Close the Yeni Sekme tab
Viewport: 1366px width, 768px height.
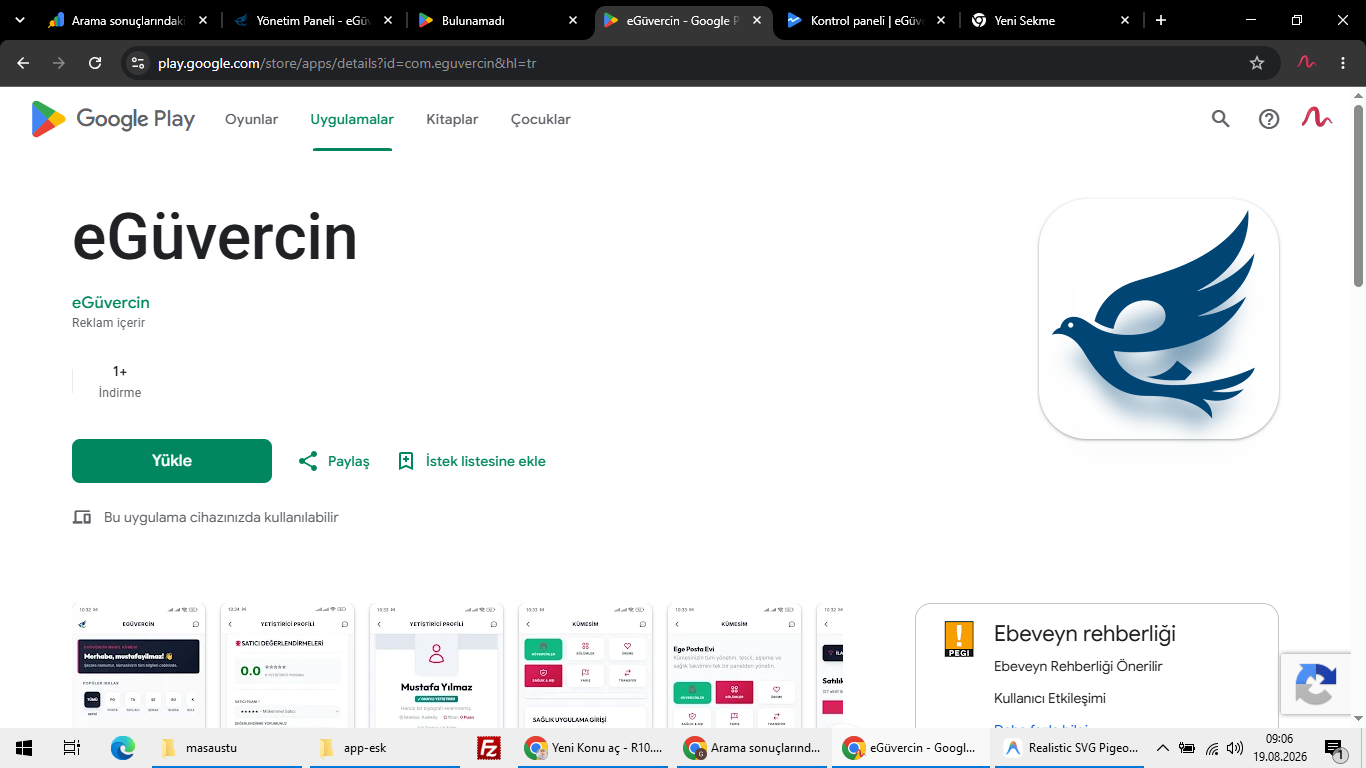(x=1125, y=20)
